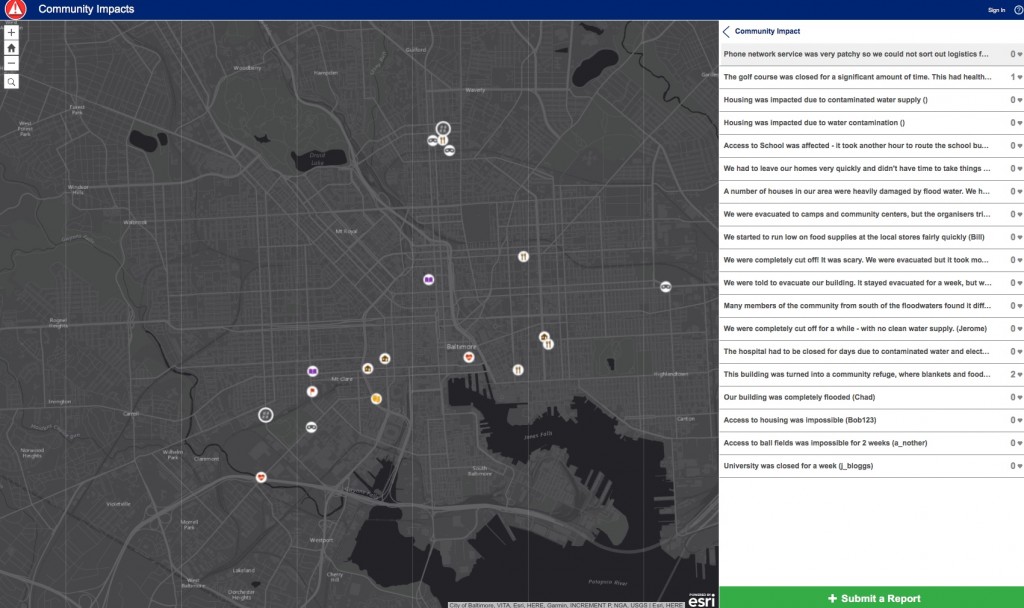Select the fork-and-knife marker overlapping a house marker

(549, 344)
